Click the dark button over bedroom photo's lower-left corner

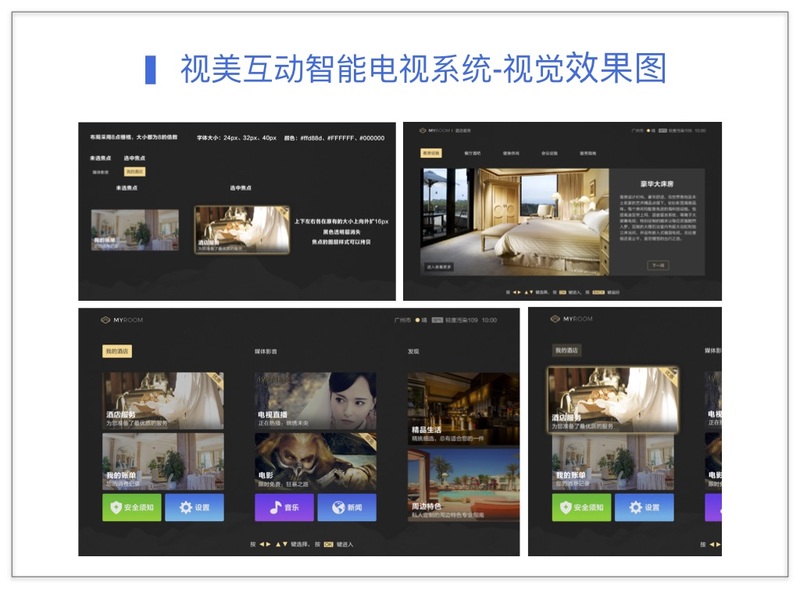(x=439, y=267)
